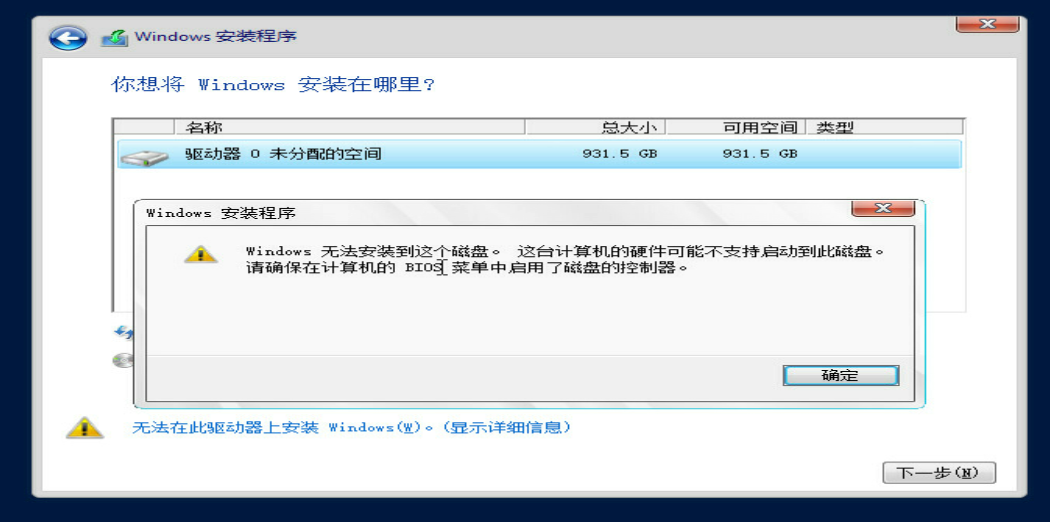Click the 下一步(N) button

(939, 472)
